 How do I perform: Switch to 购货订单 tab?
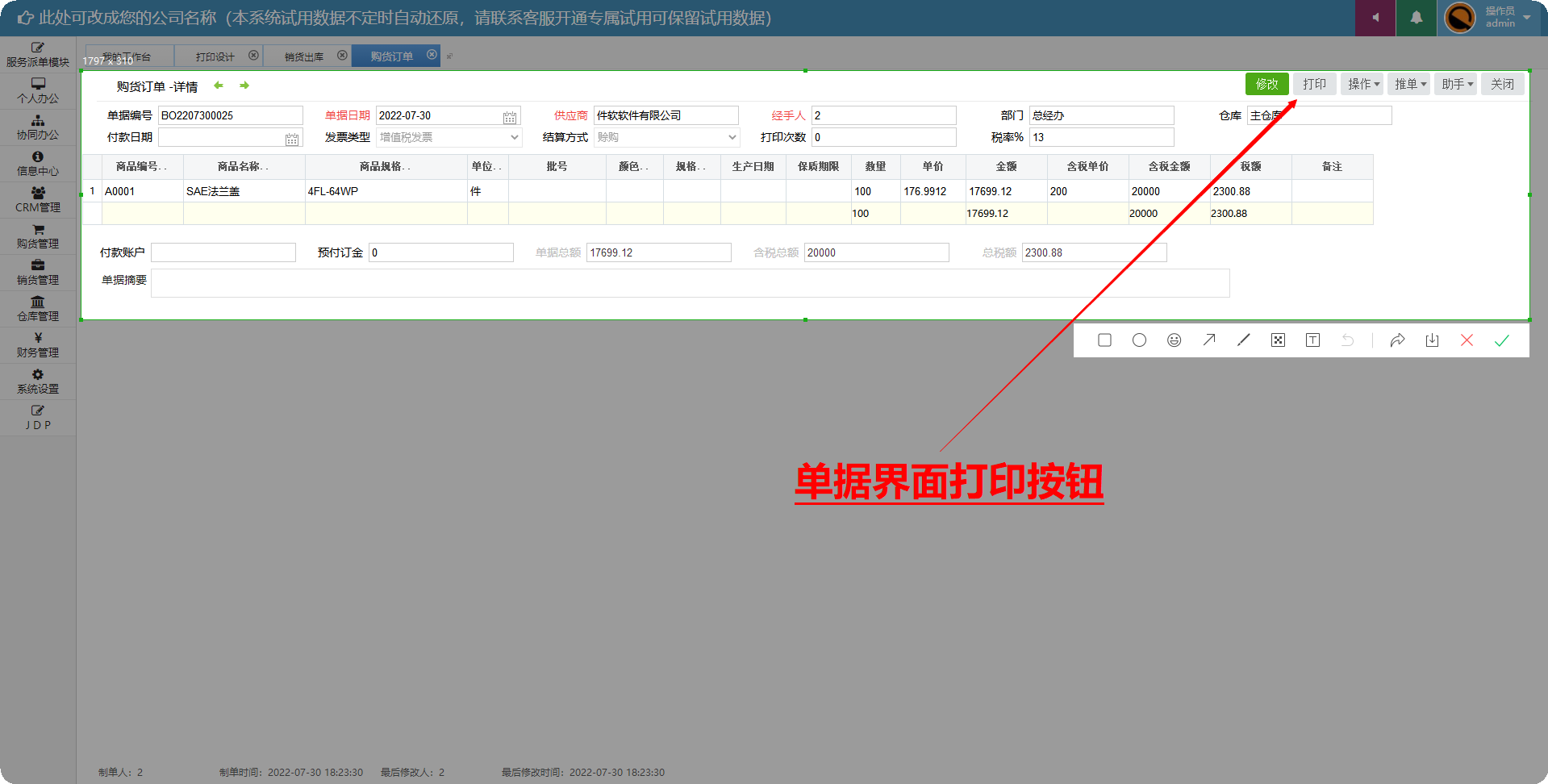click(395, 56)
